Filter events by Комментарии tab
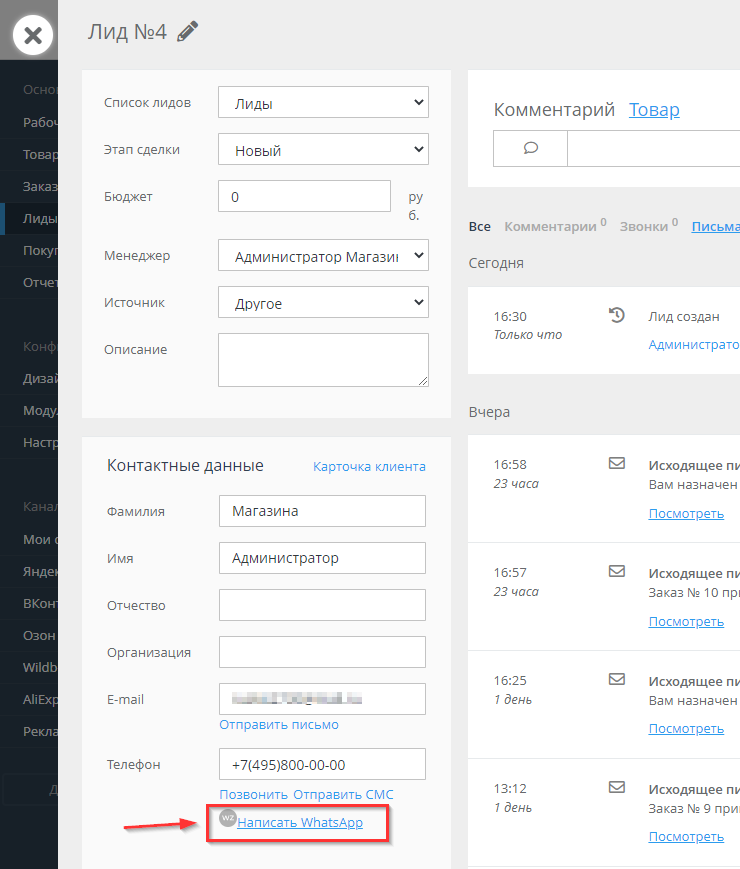 [x=550, y=227]
